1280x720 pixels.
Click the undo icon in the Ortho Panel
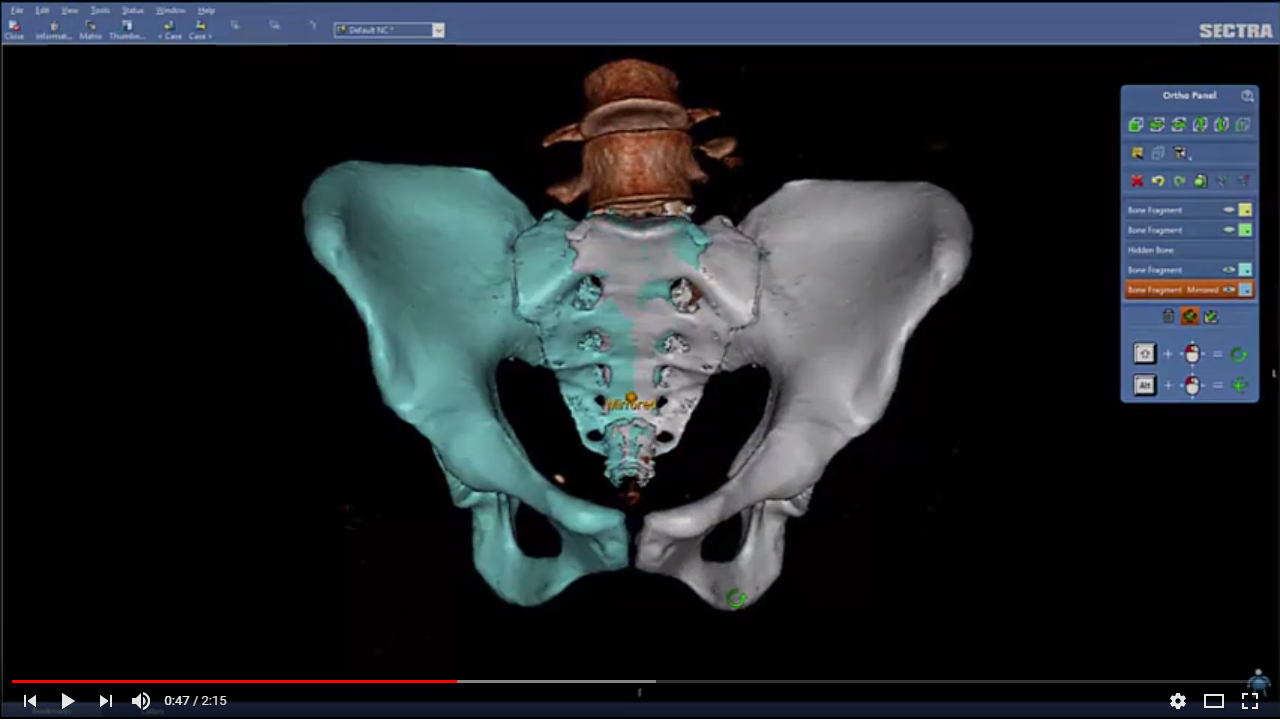[1157, 180]
